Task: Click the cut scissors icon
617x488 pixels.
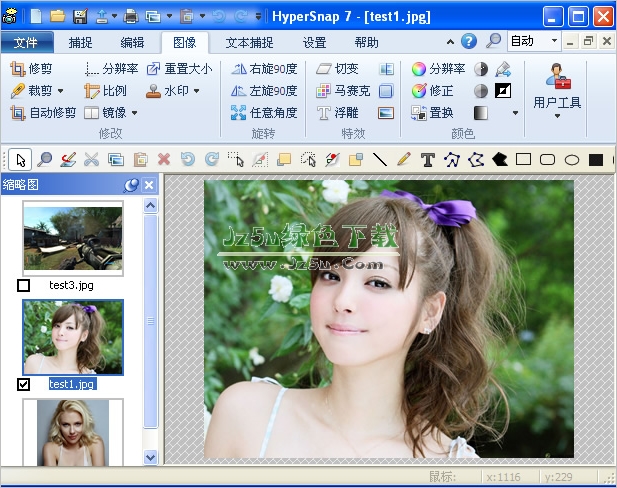Action: [x=92, y=159]
